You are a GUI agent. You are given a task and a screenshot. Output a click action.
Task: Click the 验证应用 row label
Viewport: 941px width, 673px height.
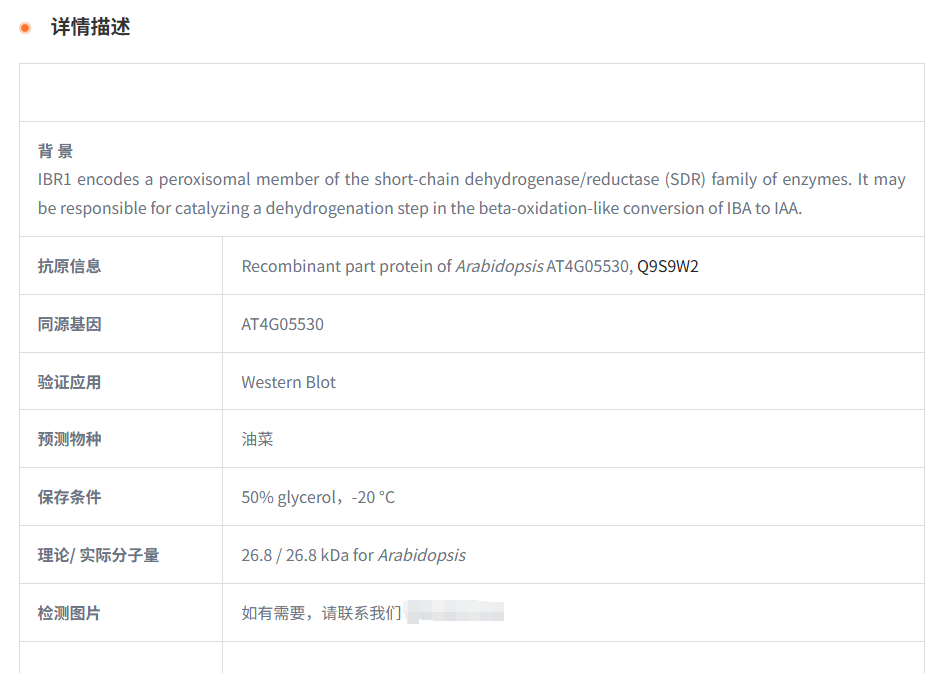click(x=69, y=382)
